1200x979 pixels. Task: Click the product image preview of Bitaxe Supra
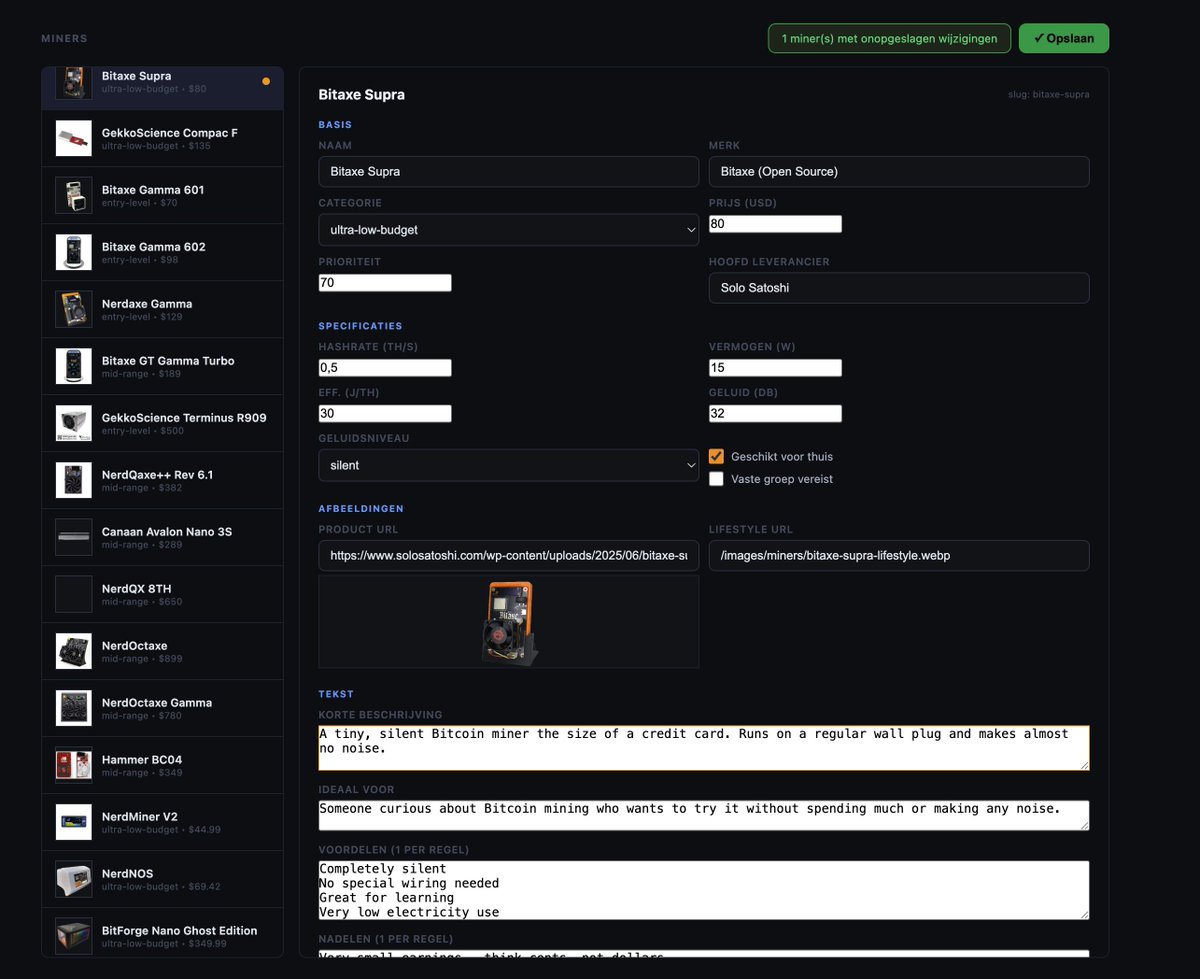click(x=509, y=622)
